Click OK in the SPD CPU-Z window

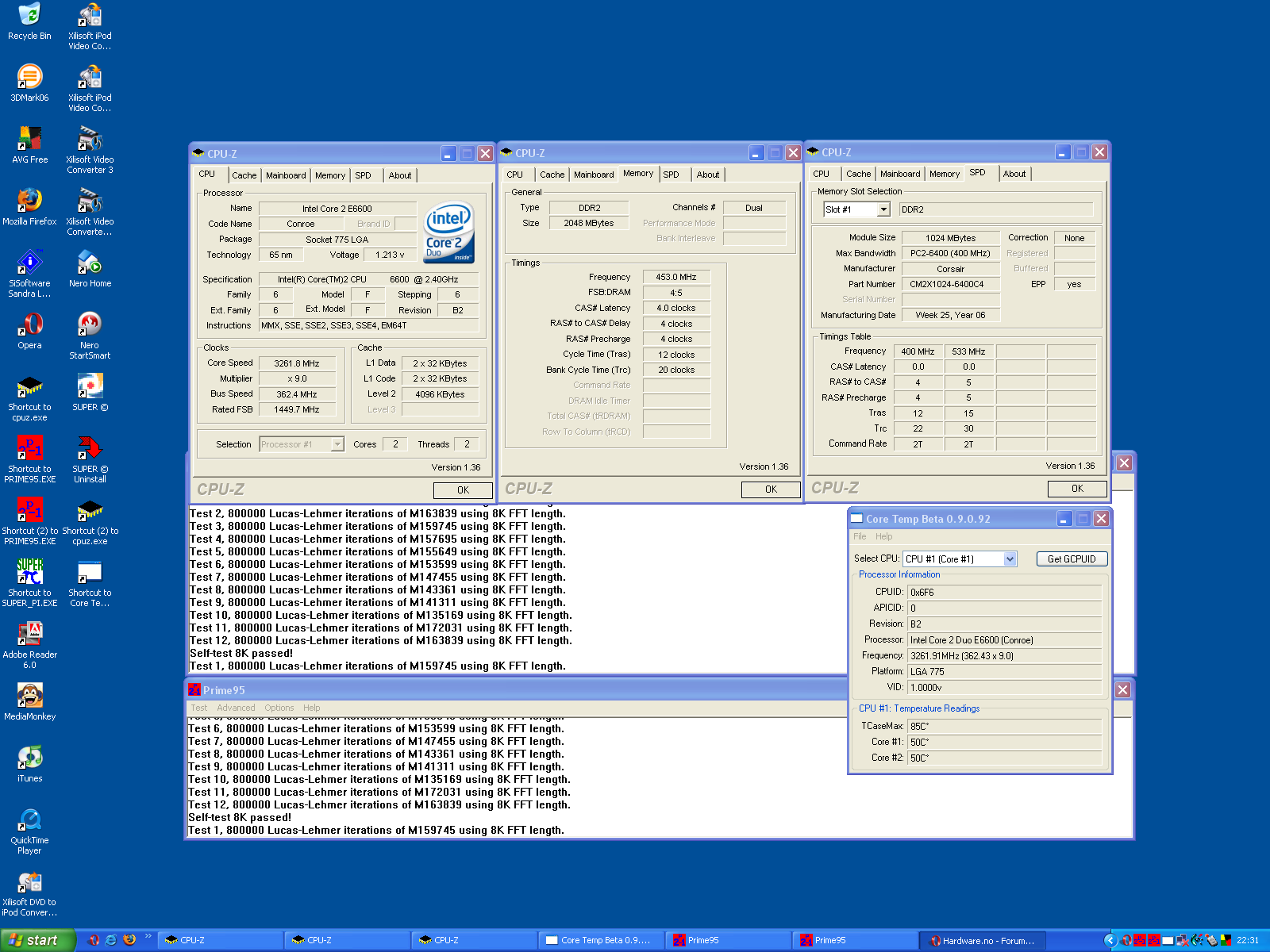point(1077,489)
